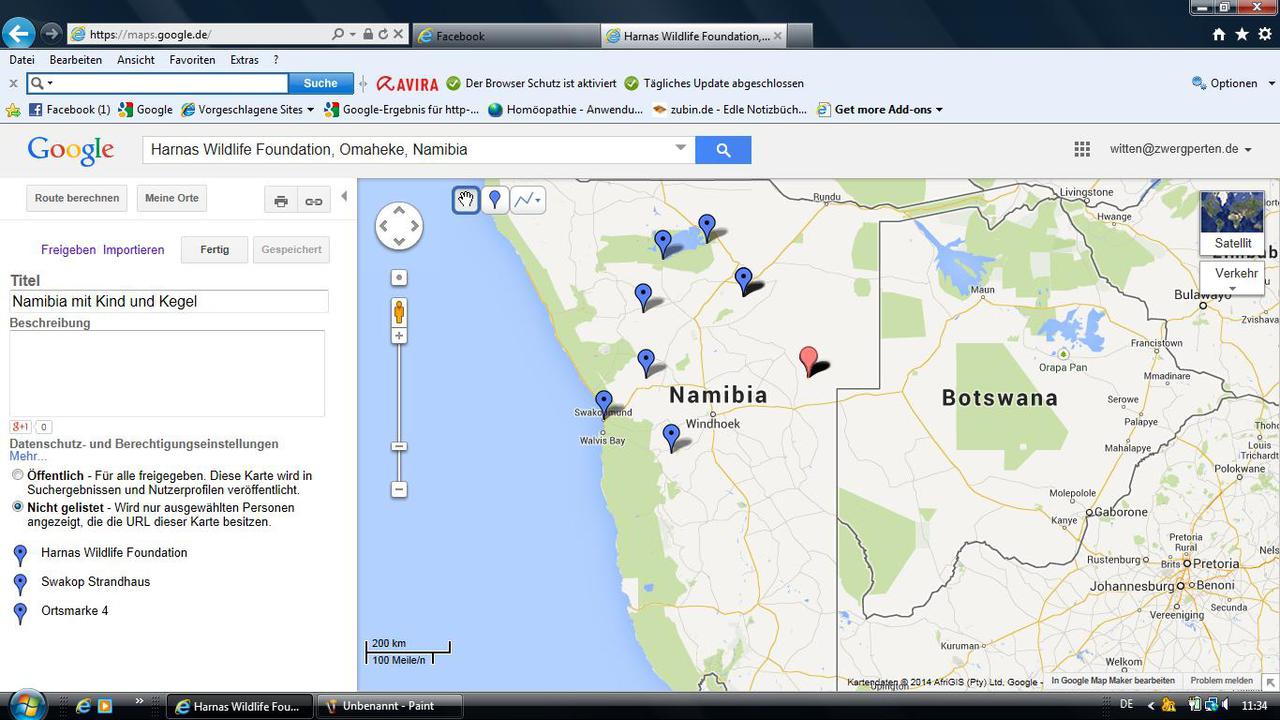Open the Ansicht menu
This screenshot has height=720, width=1280.
click(x=136, y=60)
